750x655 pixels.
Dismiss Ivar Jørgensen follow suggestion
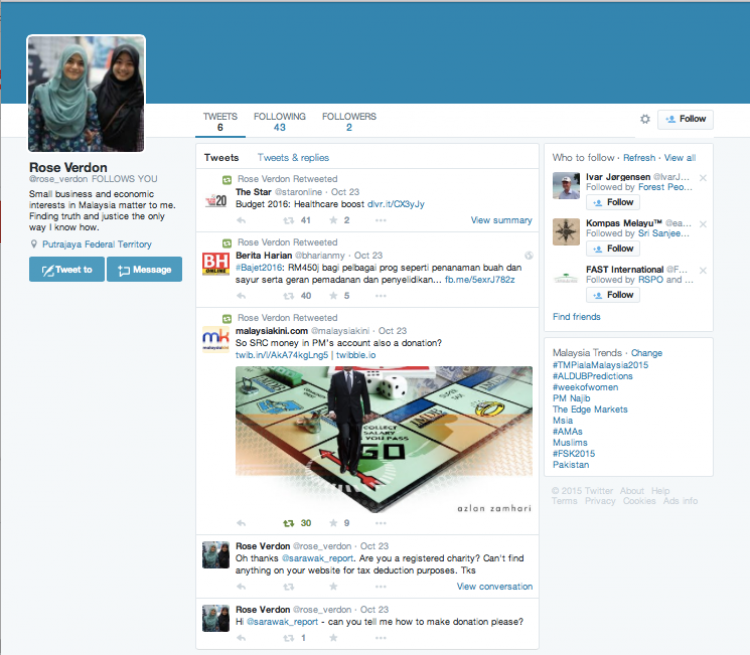pos(703,178)
